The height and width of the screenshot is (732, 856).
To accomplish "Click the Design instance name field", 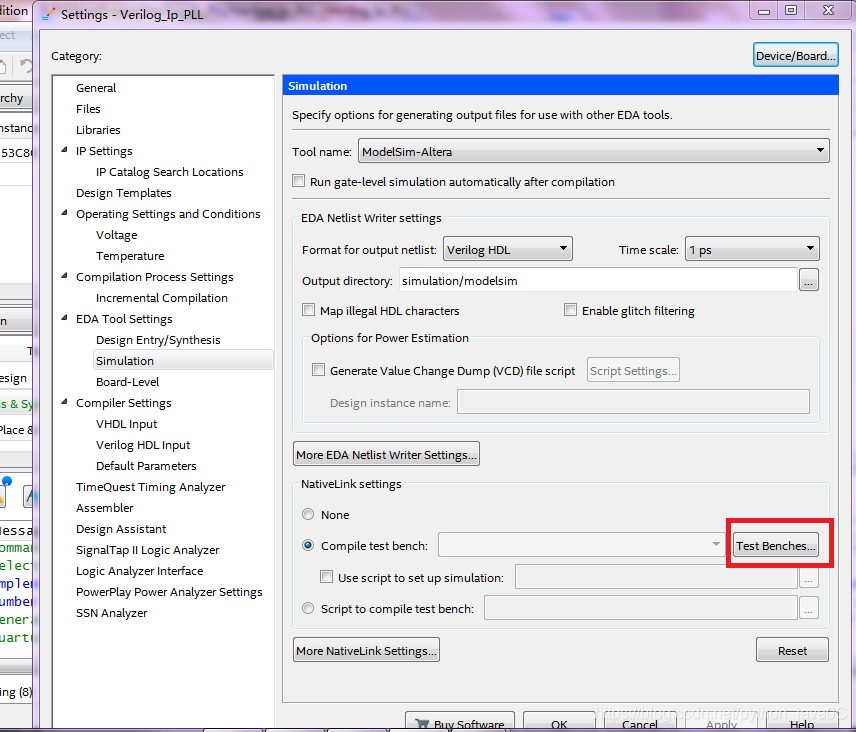I will coord(633,402).
